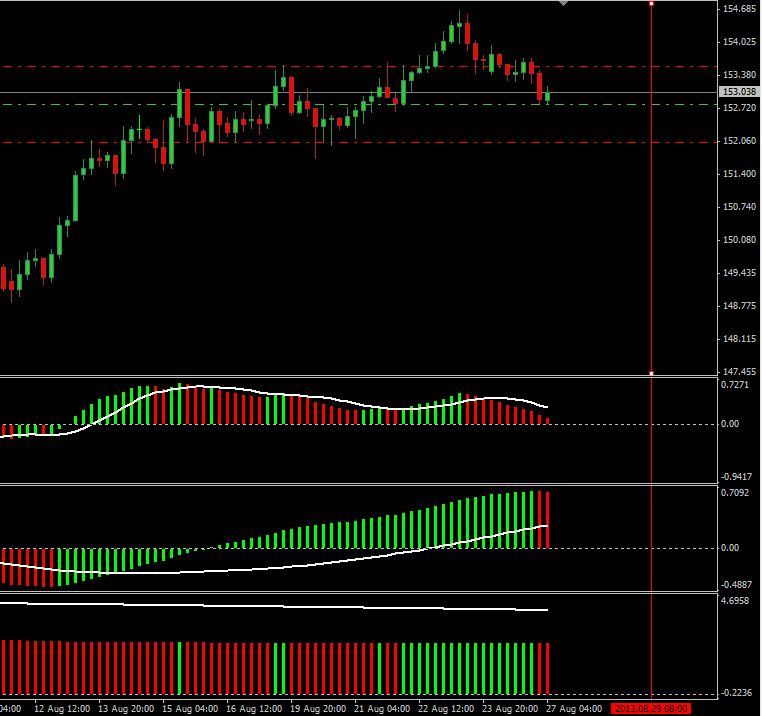Click the 23 Aug 20:00 time label
Viewport: 762px width, 716px height.
click(x=510, y=709)
